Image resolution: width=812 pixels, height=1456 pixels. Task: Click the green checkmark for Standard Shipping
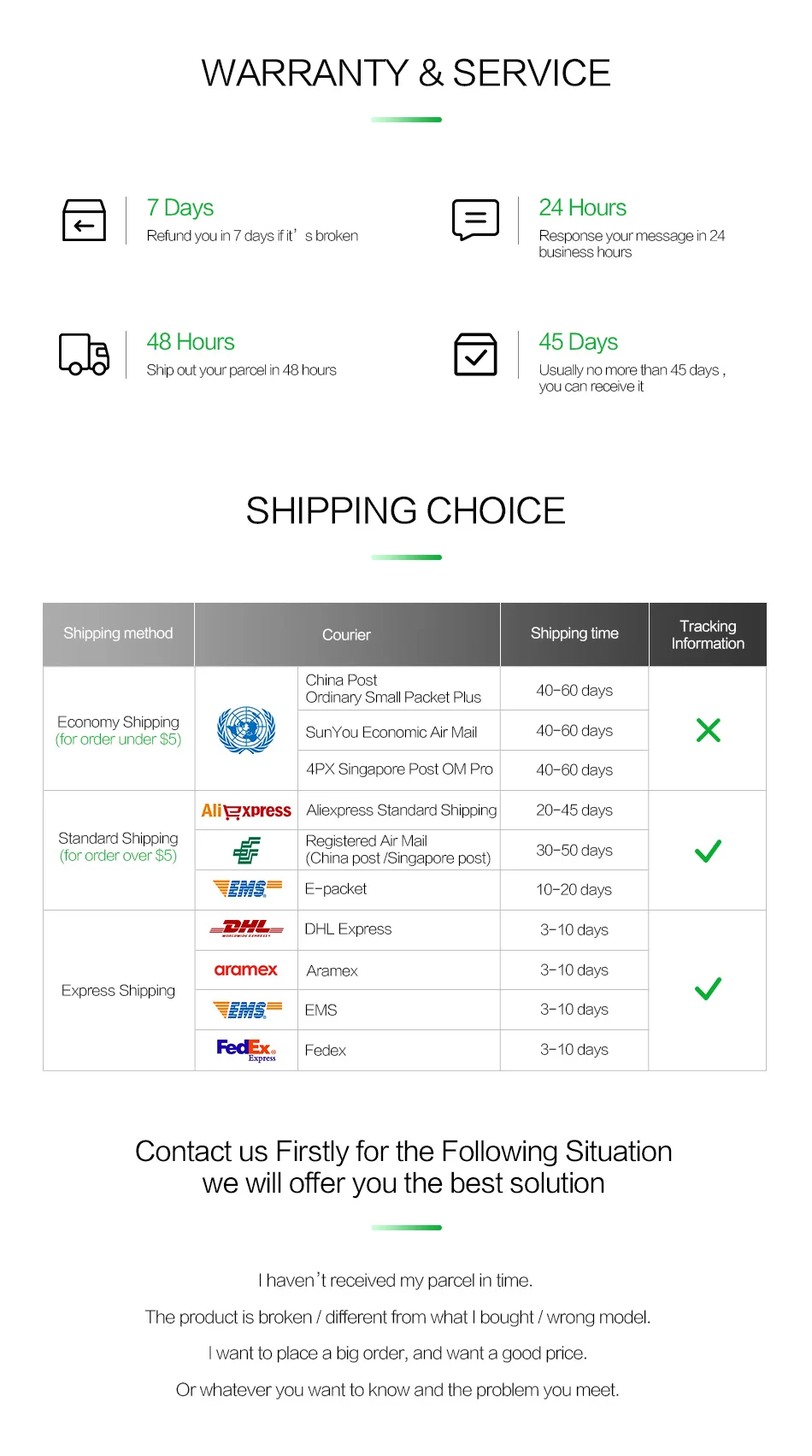709,851
